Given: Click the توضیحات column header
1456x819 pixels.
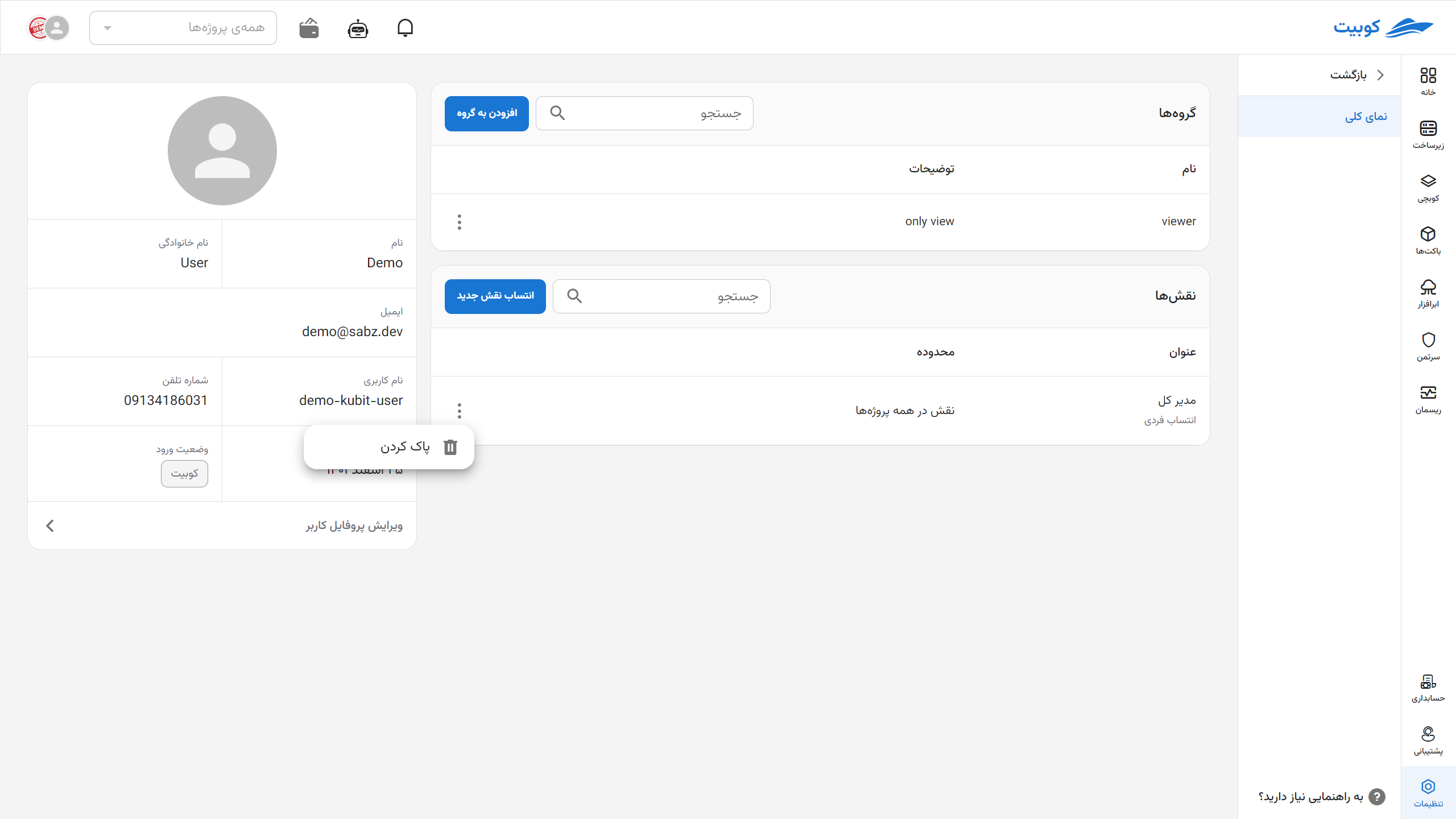Looking at the screenshot, I should (x=932, y=169).
